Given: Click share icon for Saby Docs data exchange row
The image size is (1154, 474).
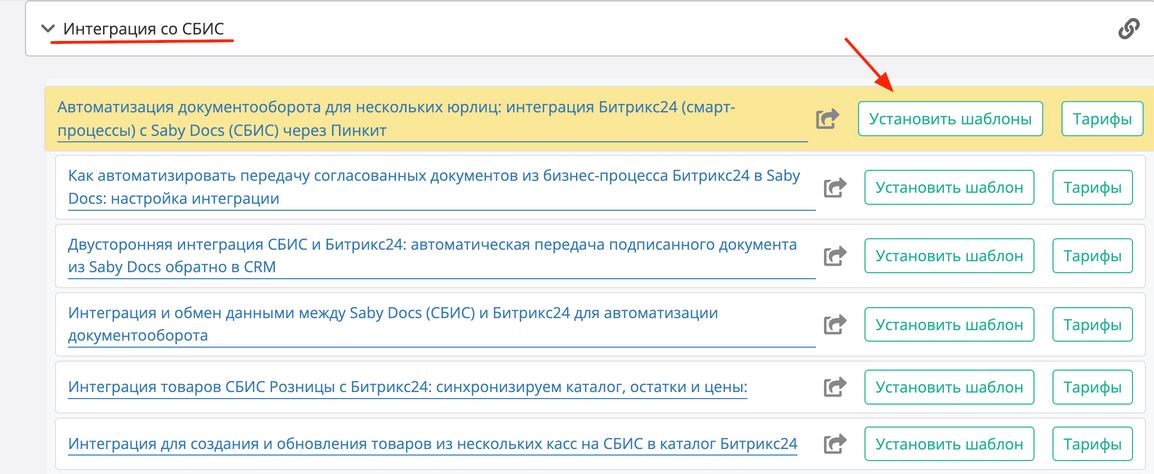Looking at the screenshot, I should tap(834, 325).
